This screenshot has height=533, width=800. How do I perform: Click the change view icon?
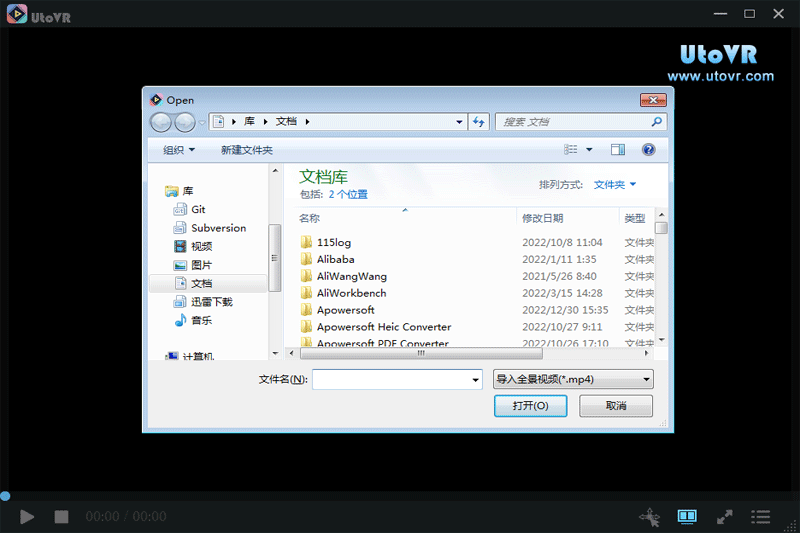(571, 150)
